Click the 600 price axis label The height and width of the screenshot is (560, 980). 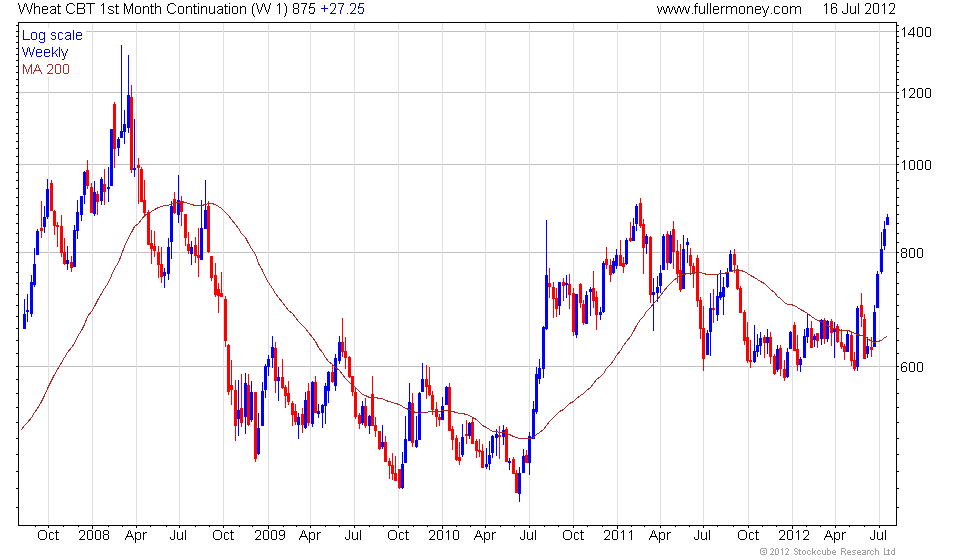(912, 367)
